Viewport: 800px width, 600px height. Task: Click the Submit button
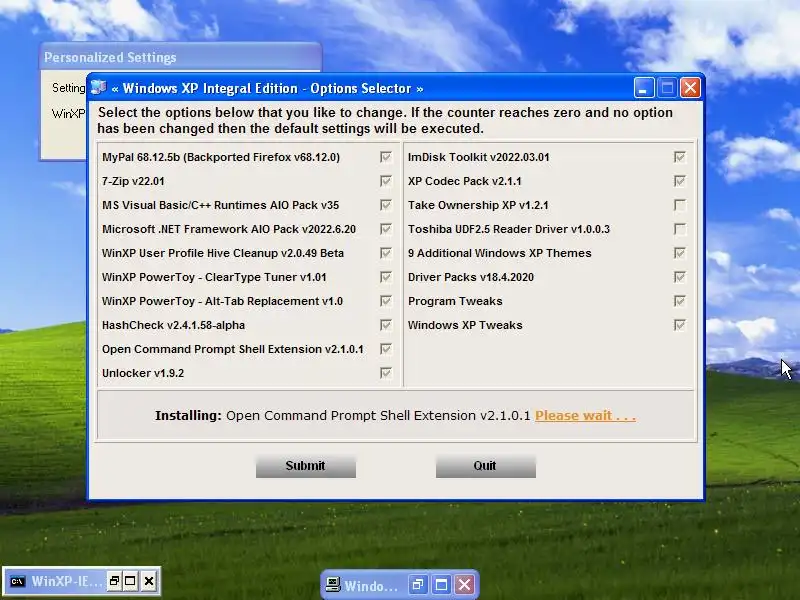(306, 466)
